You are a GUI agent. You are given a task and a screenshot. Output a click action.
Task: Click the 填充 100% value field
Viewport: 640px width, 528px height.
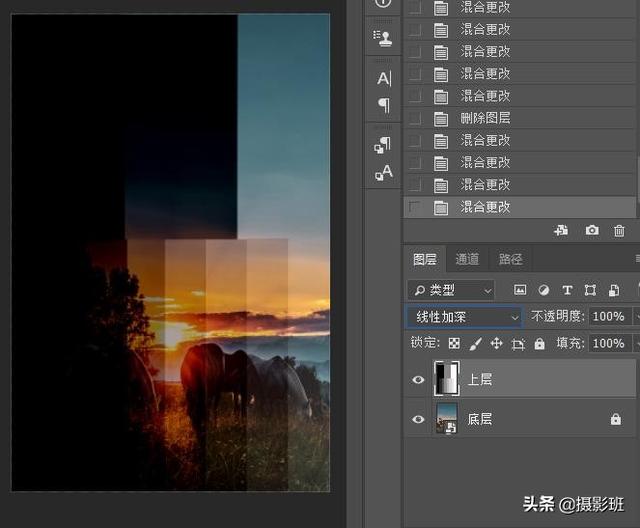[x=609, y=344]
